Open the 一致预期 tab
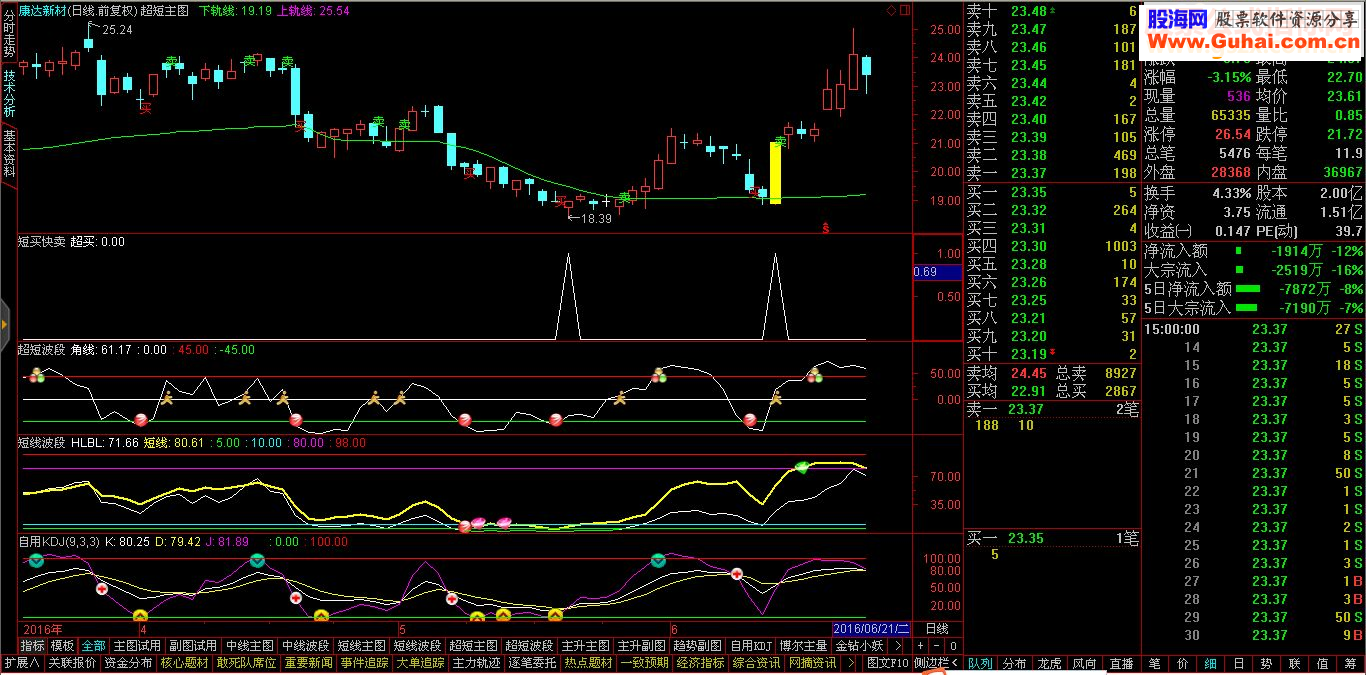This screenshot has height=675, width=1366. [643, 662]
